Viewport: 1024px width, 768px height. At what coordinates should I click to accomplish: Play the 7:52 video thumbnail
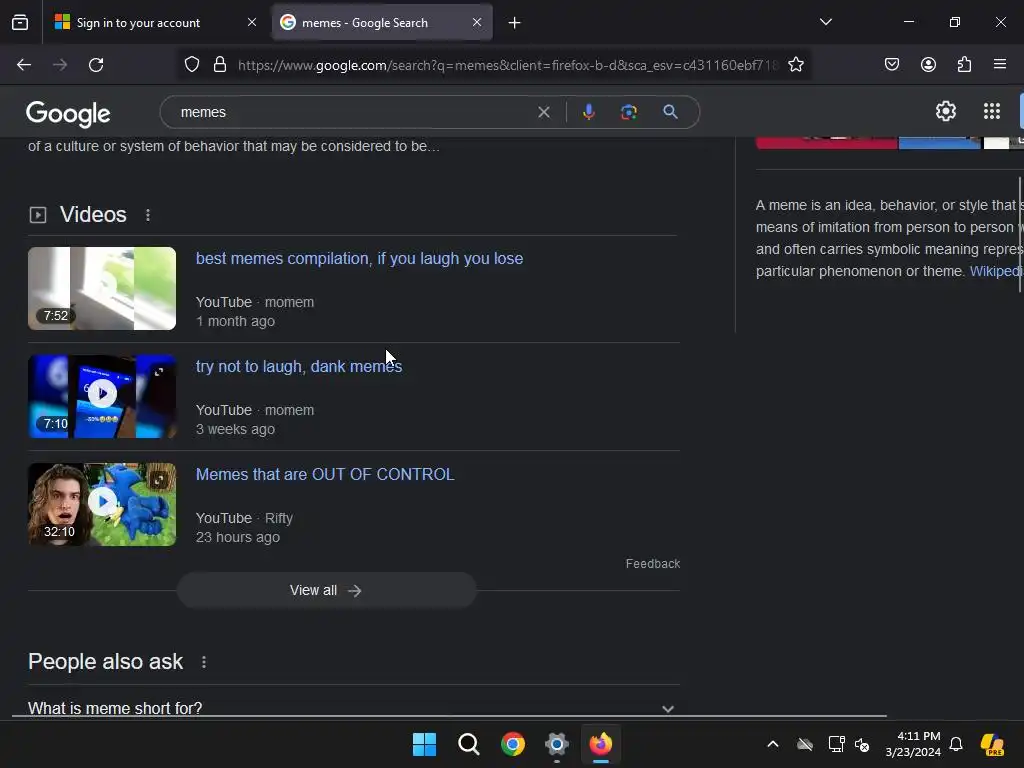pyautogui.click(x=102, y=288)
